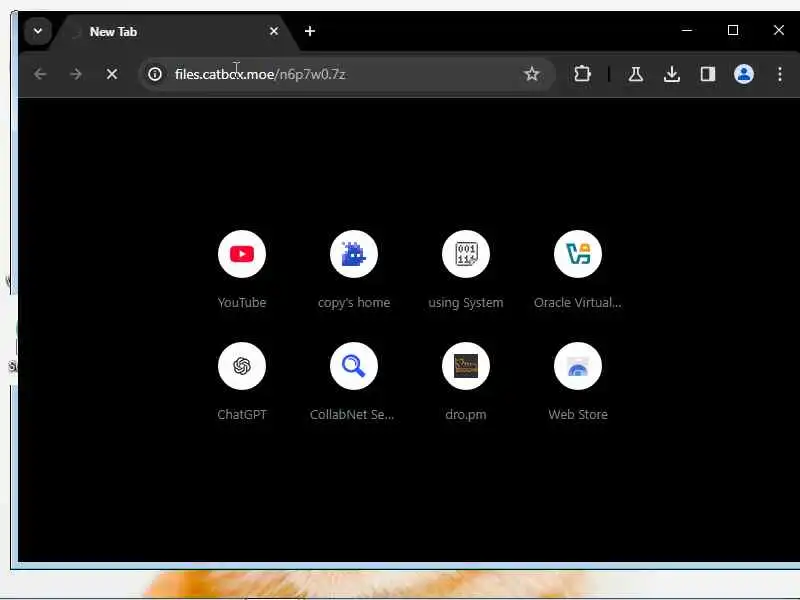Close the Chrome window
The image size is (800, 600).
[779, 31]
